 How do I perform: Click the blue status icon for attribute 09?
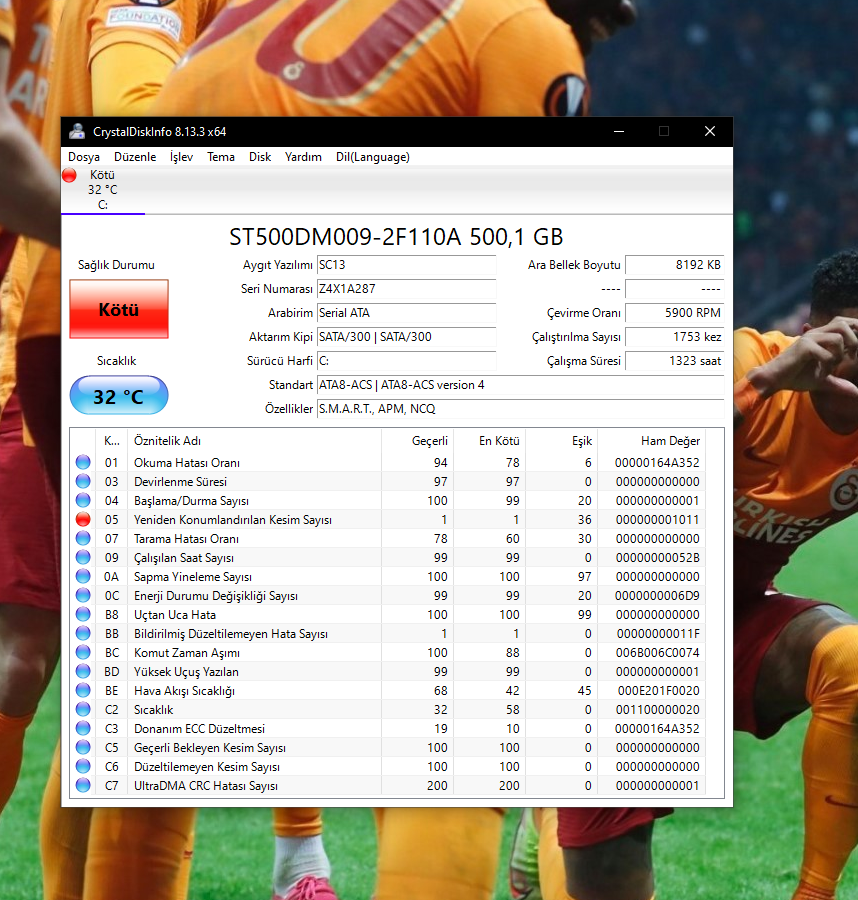tap(83, 557)
